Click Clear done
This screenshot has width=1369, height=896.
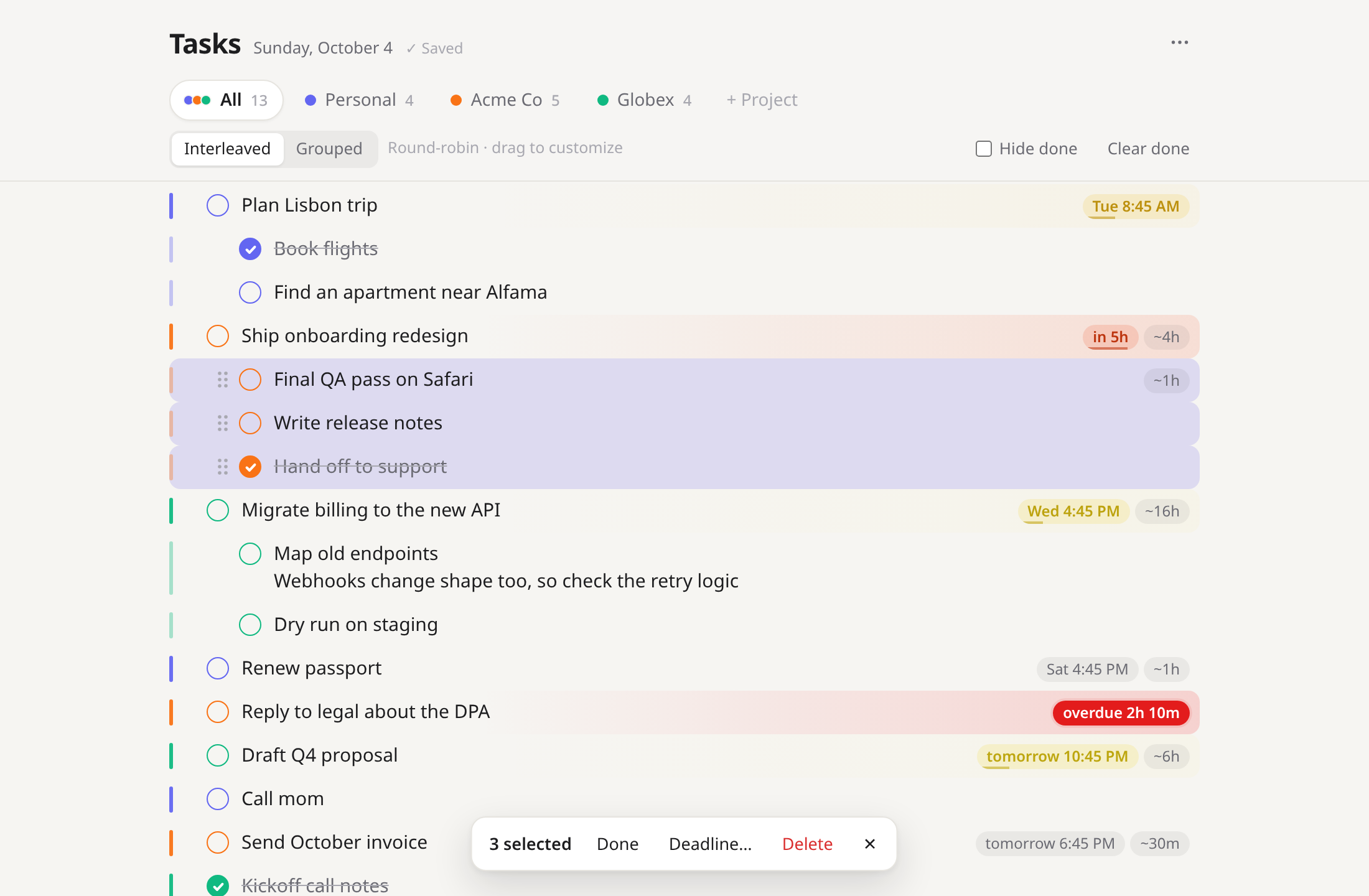click(x=1148, y=149)
